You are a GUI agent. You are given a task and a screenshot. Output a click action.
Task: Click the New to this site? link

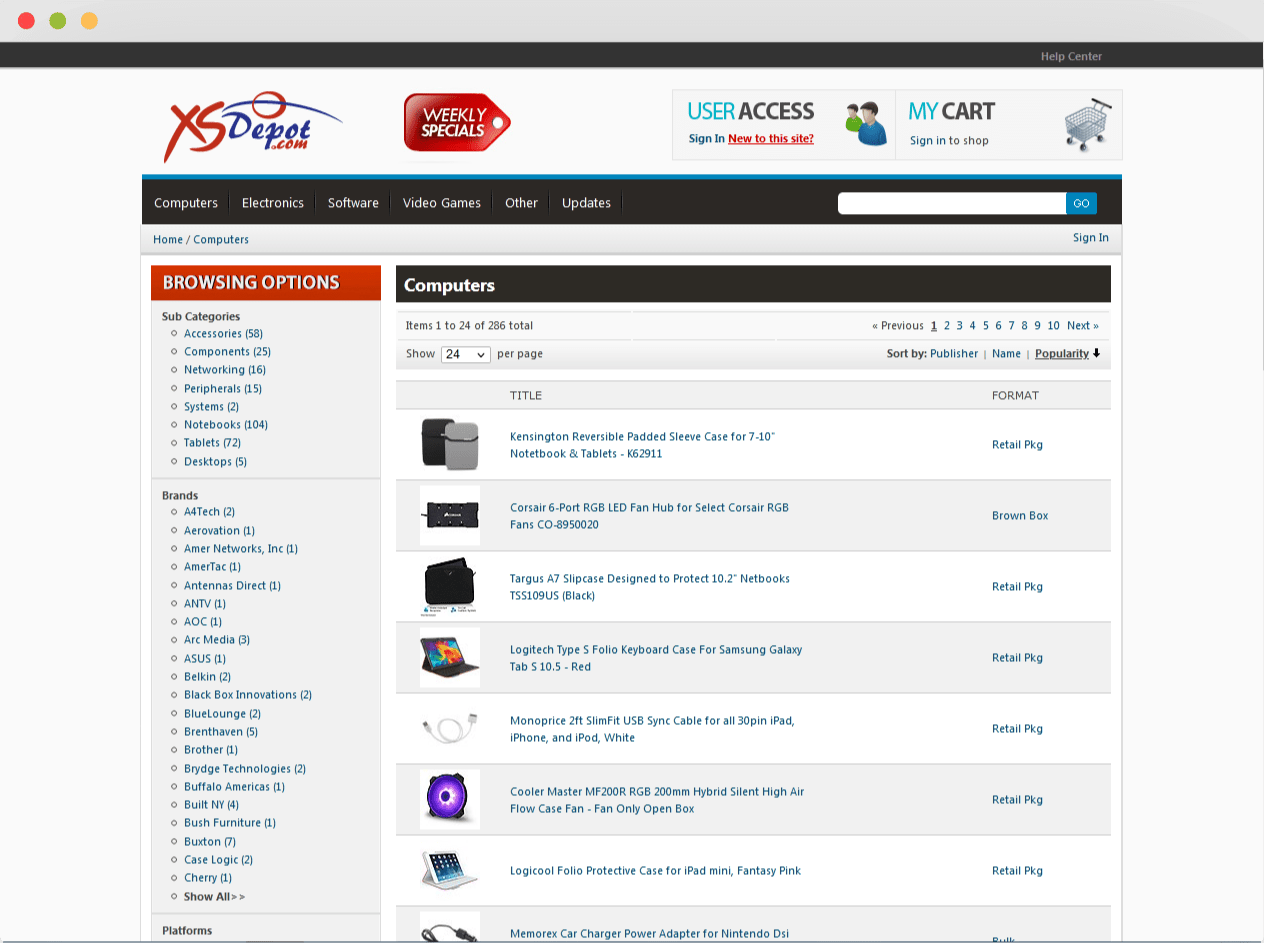771,139
